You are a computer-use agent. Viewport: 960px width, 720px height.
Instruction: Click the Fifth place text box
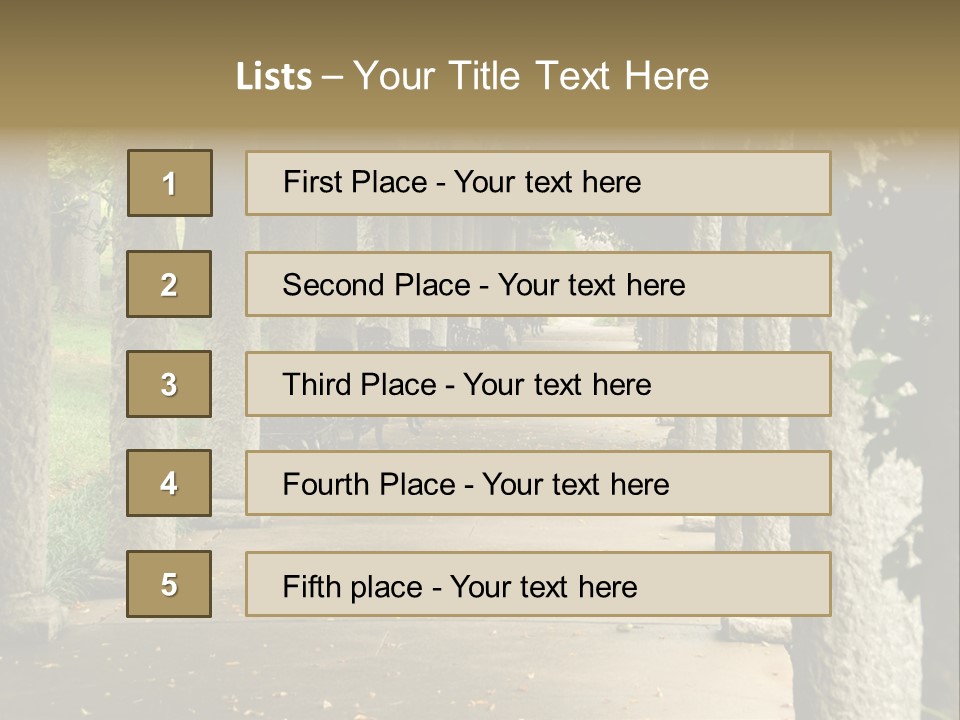point(538,585)
